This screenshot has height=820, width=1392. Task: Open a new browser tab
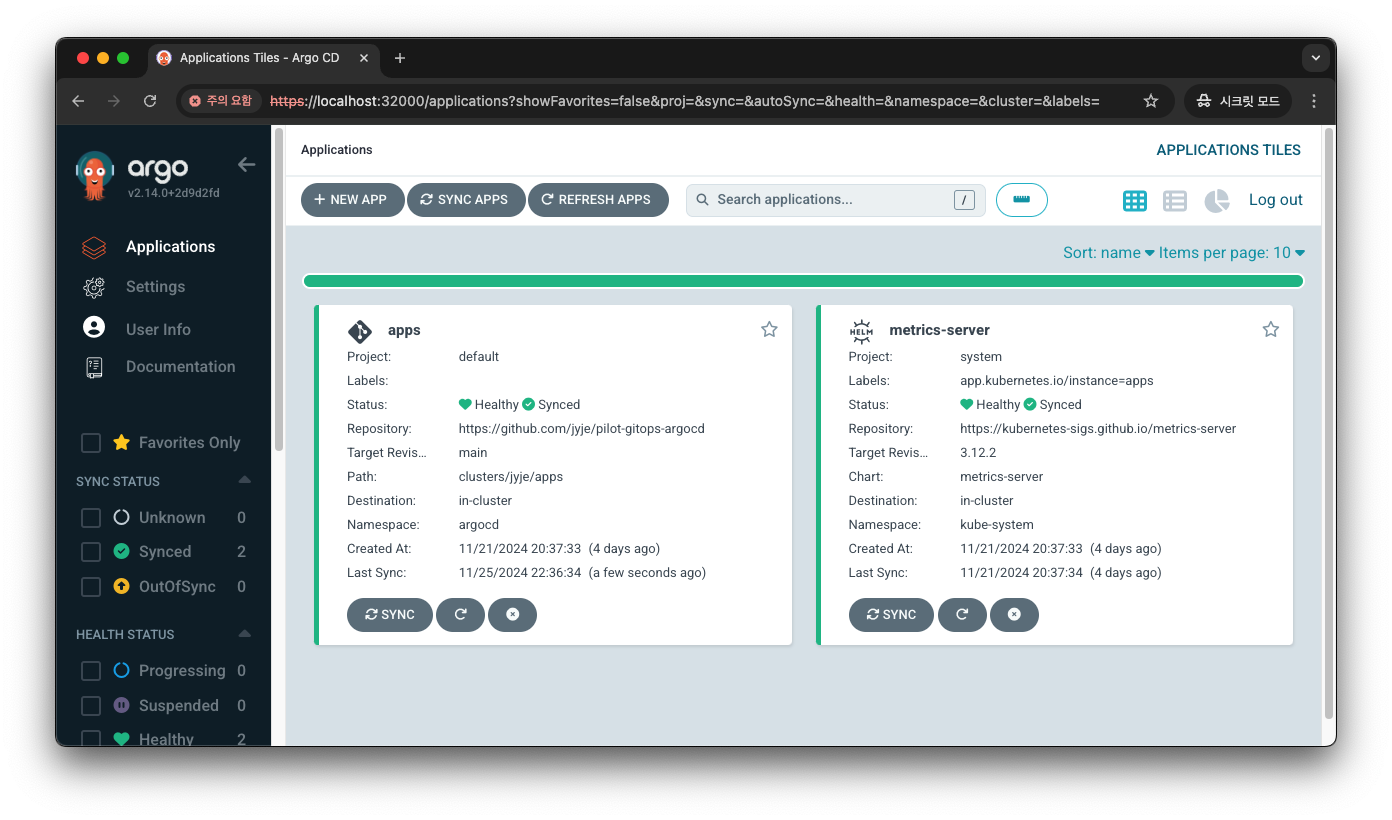(400, 58)
